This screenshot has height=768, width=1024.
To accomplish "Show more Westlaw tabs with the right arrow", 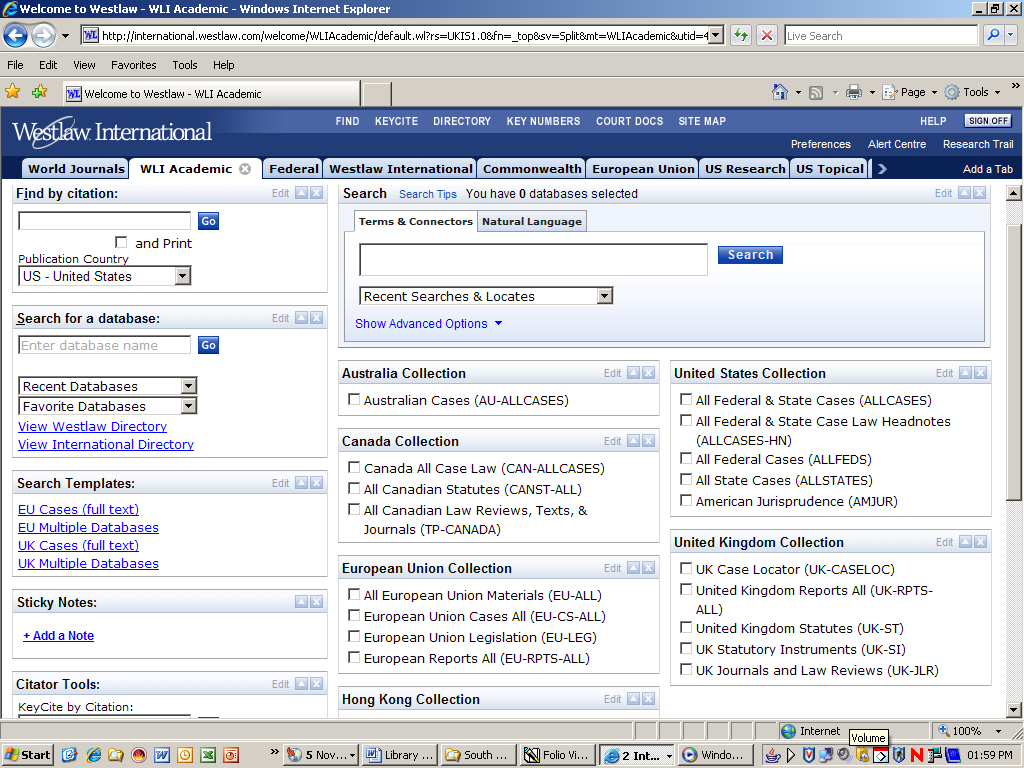I will [x=882, y=169].
